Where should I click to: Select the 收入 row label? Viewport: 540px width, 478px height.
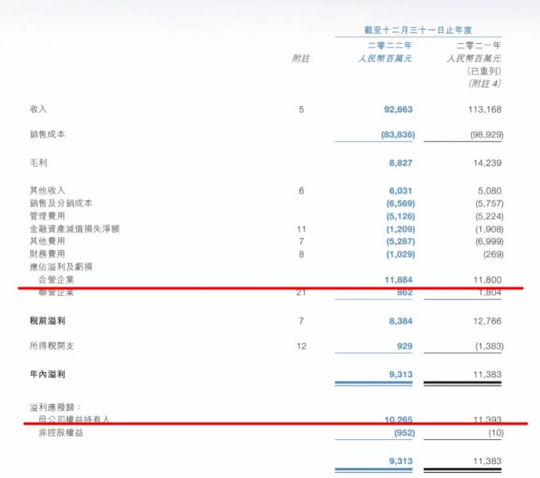38,109
